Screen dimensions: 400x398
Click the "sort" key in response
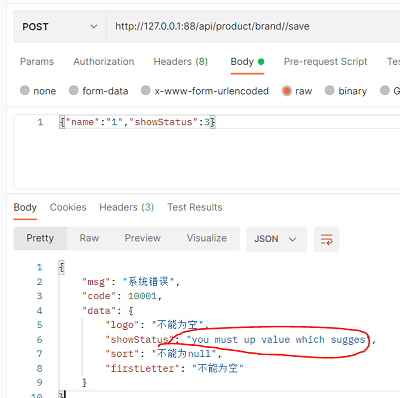point(122,354)
